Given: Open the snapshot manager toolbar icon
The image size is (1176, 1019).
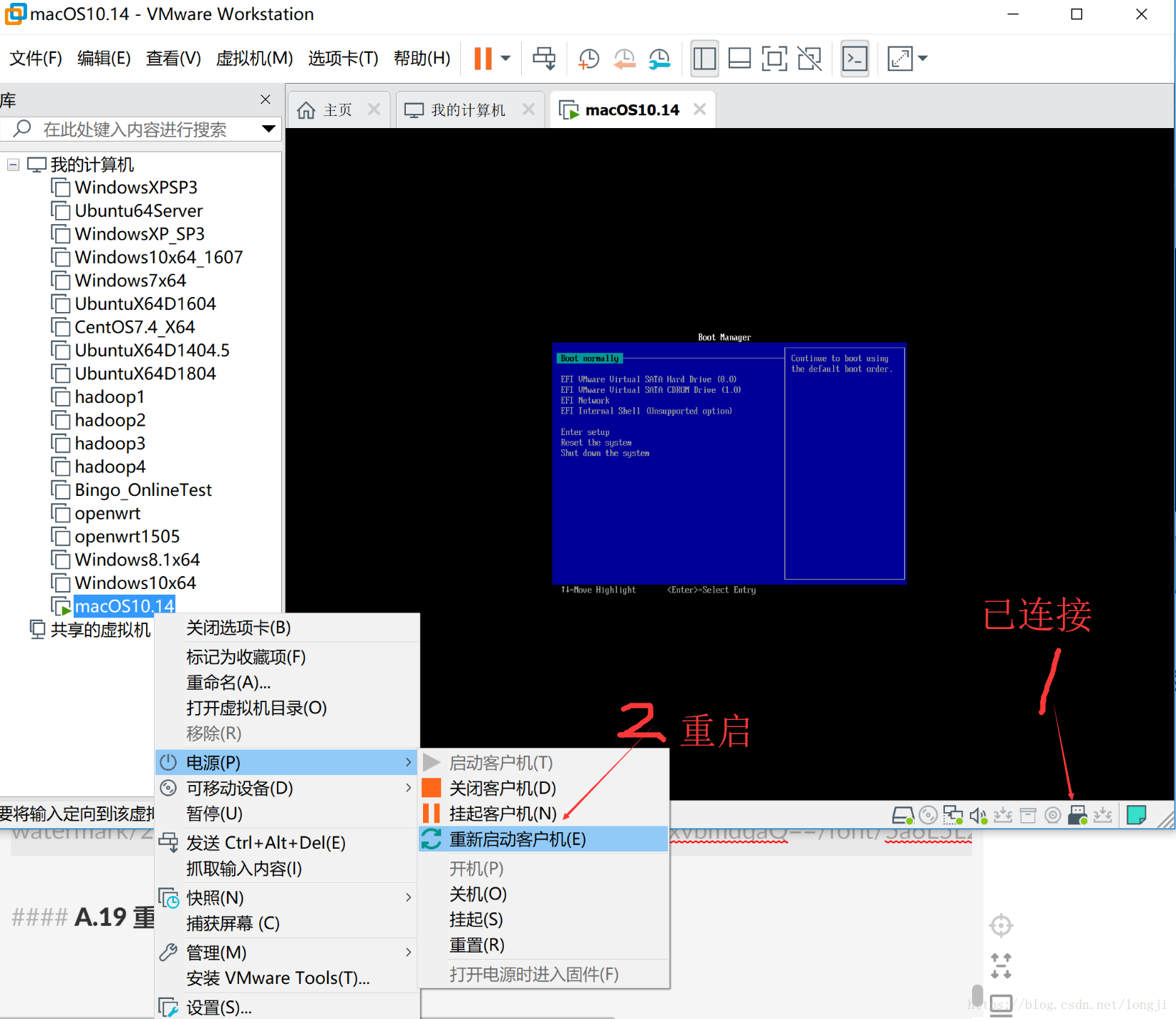Looking at the screenshot, I should [x=659, y=59].
